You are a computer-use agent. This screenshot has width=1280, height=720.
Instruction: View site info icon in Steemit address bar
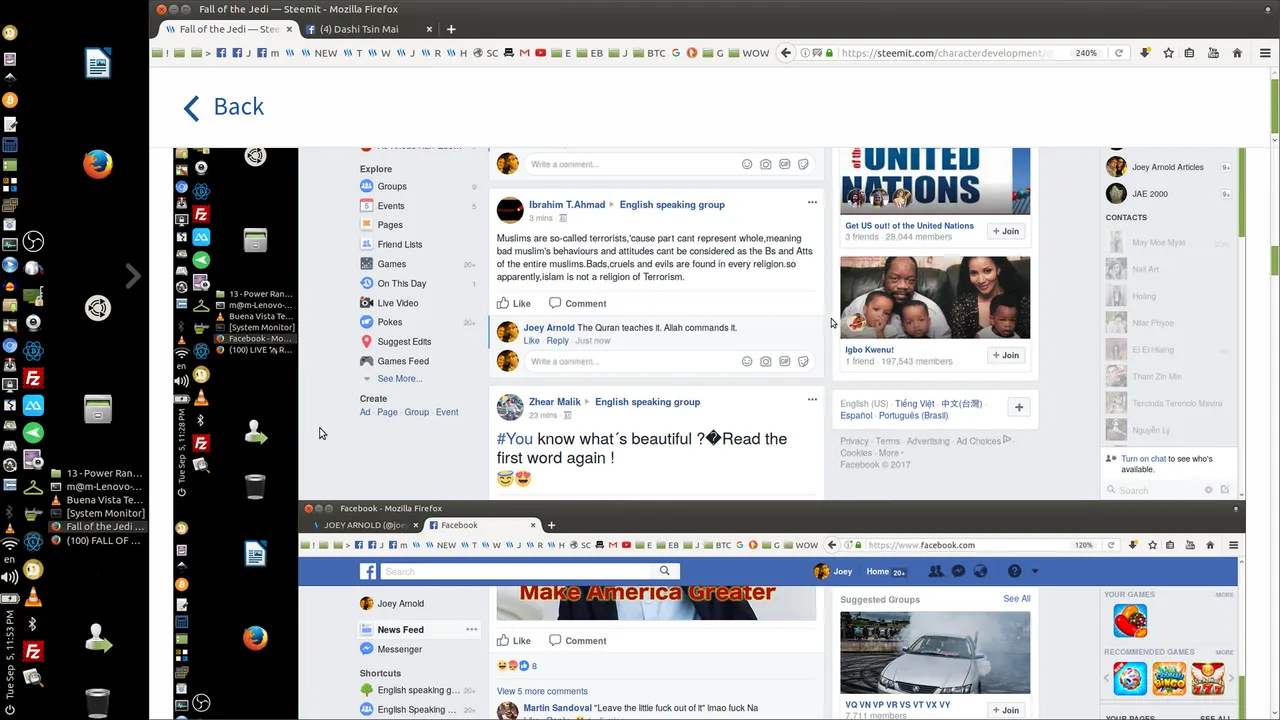click(x=806, y=53)
